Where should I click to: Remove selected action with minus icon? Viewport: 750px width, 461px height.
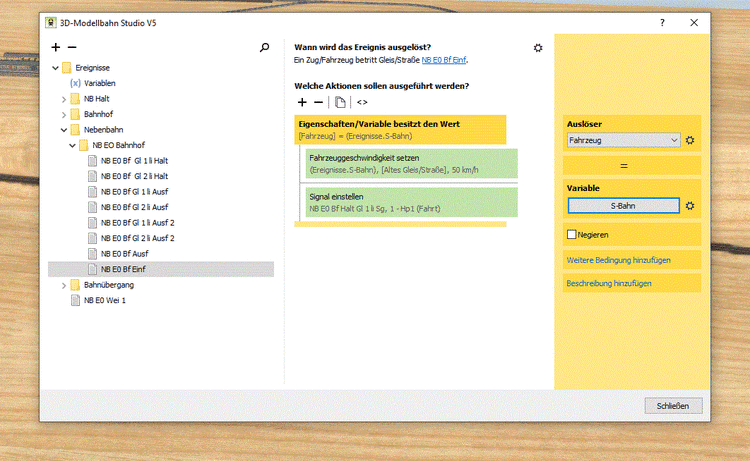[x=318, y=102]
